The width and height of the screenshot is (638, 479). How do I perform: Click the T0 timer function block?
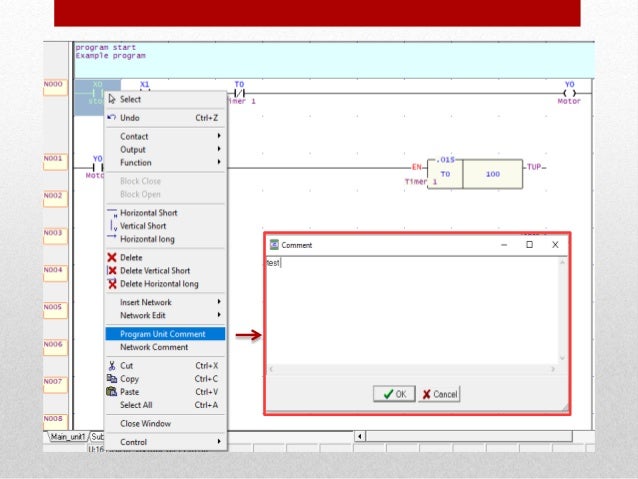pos(475,174)
